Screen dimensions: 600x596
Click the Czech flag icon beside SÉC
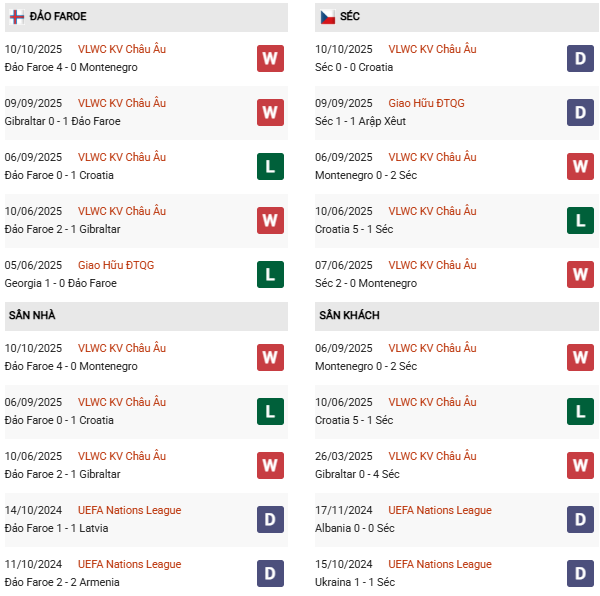327,17
